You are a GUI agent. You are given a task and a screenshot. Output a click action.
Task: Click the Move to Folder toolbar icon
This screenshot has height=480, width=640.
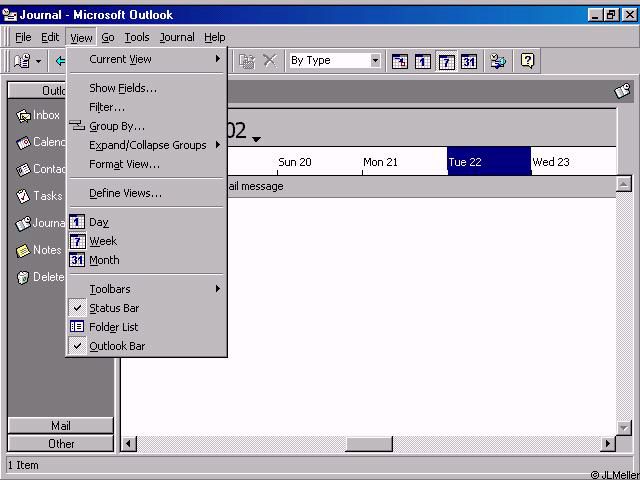pyautogui.click(x=247, y=61)
